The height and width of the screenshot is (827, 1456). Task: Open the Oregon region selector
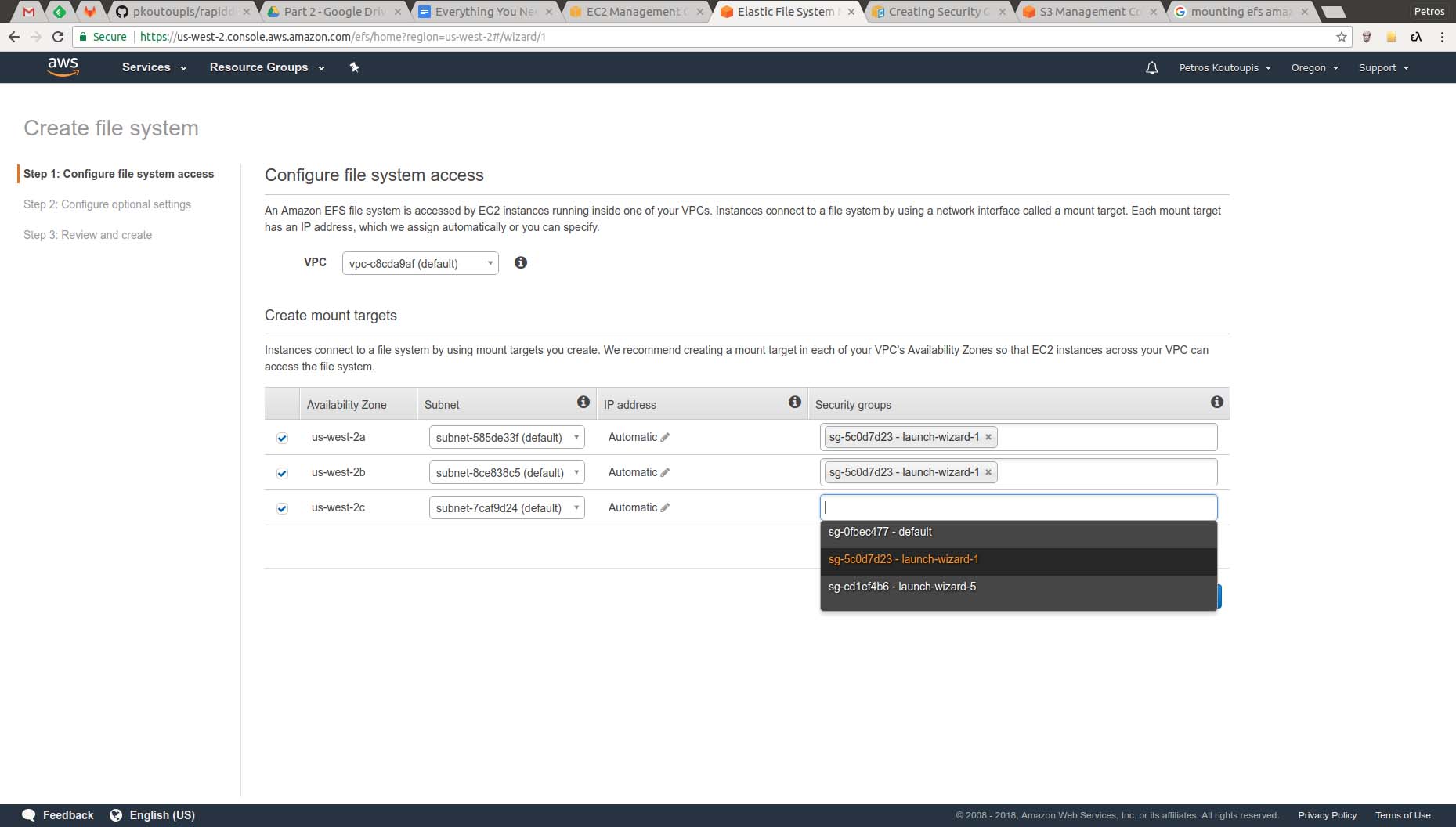(1315, 68)
